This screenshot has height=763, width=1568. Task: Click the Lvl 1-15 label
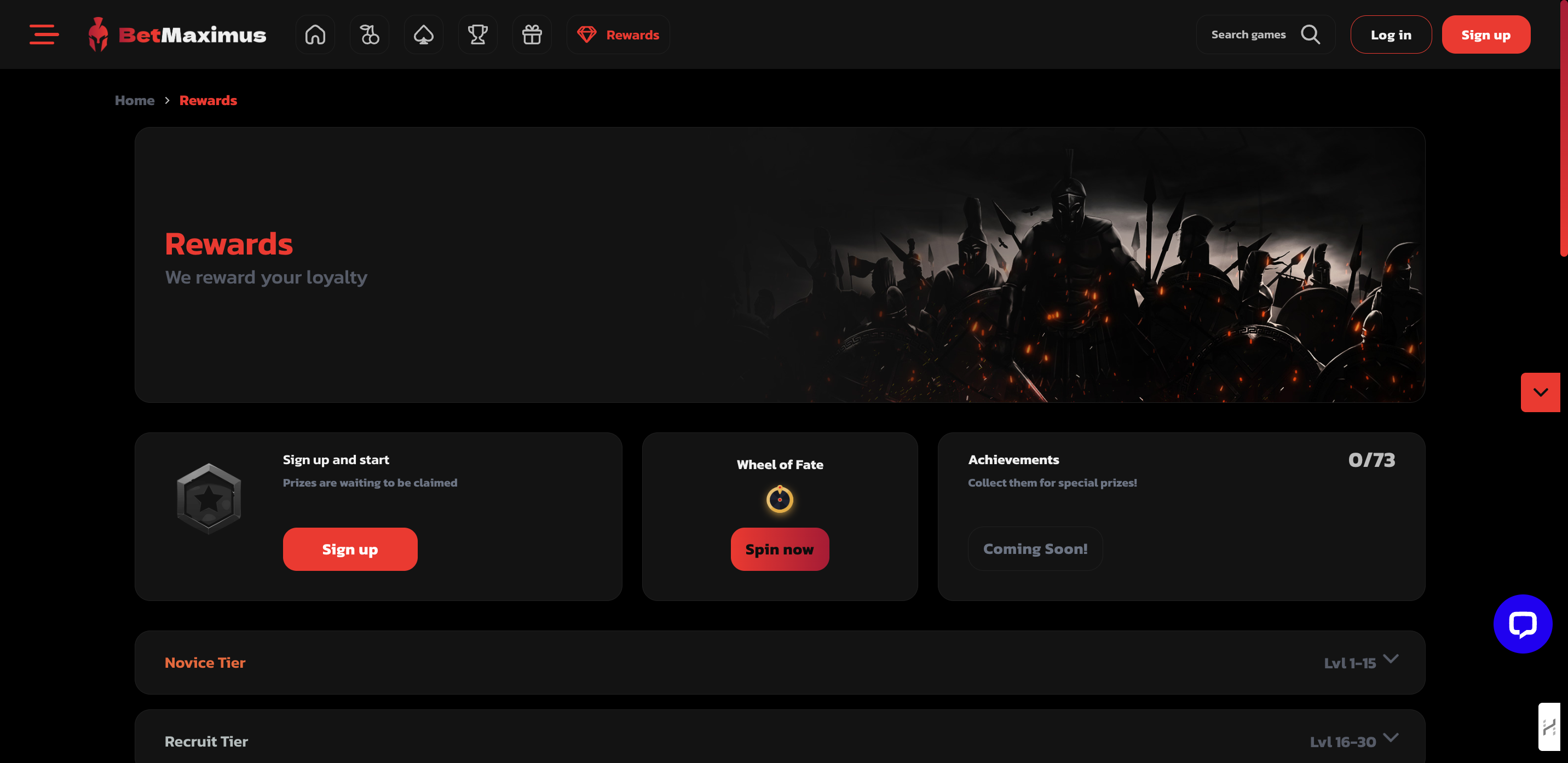(x=1350, y=663)
